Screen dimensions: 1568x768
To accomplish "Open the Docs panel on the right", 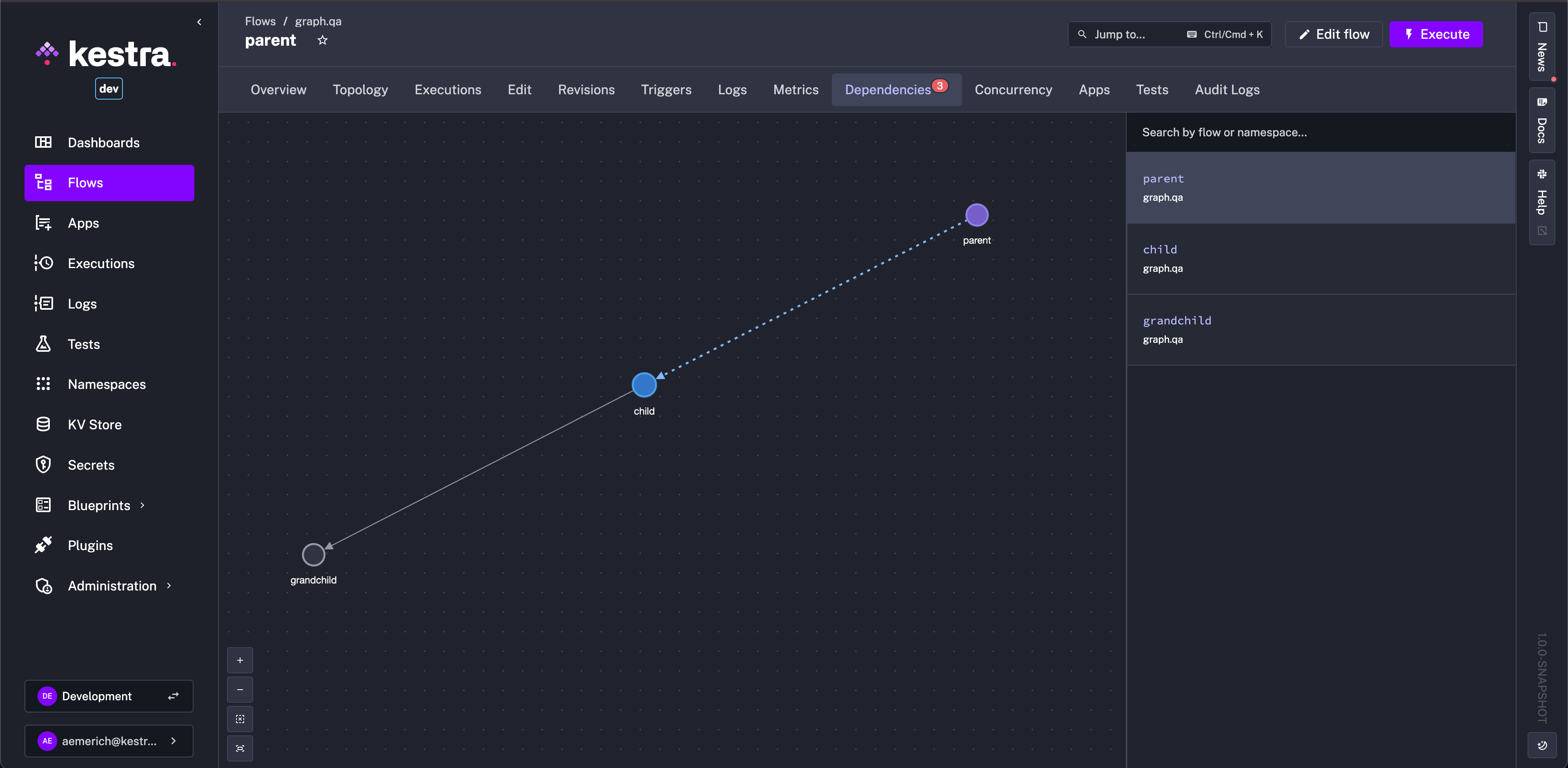I will pos(1542,121).
